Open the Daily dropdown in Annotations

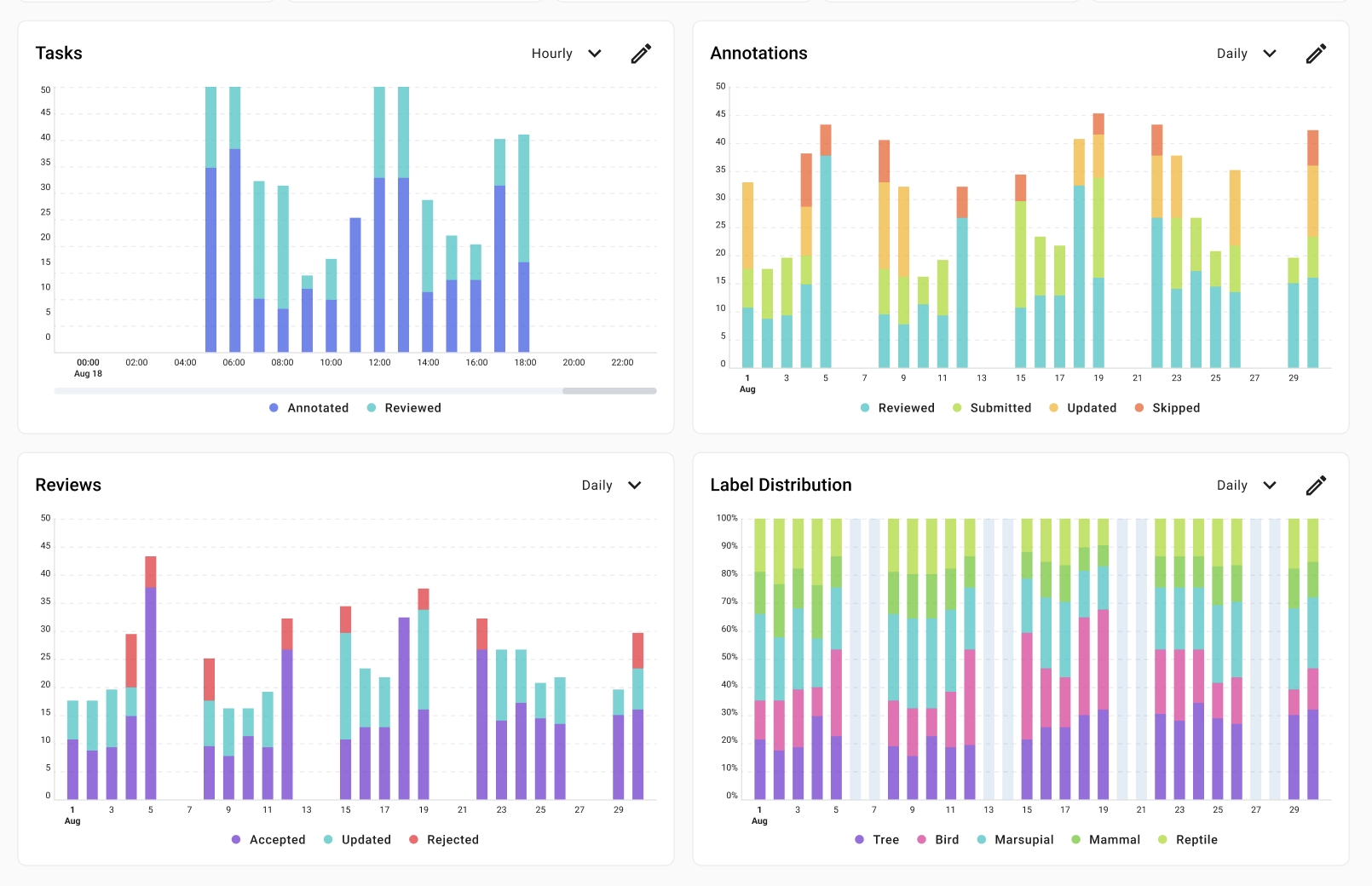(1246, 54)
